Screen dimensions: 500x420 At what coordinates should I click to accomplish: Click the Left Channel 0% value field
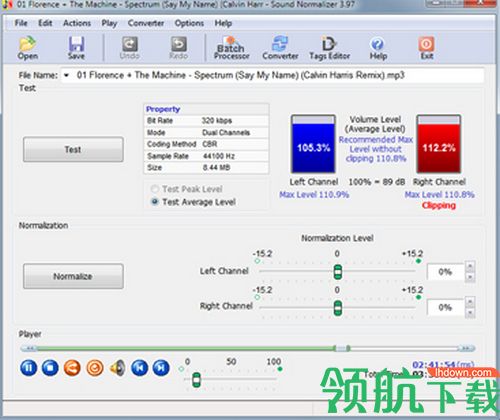point(446,272)
